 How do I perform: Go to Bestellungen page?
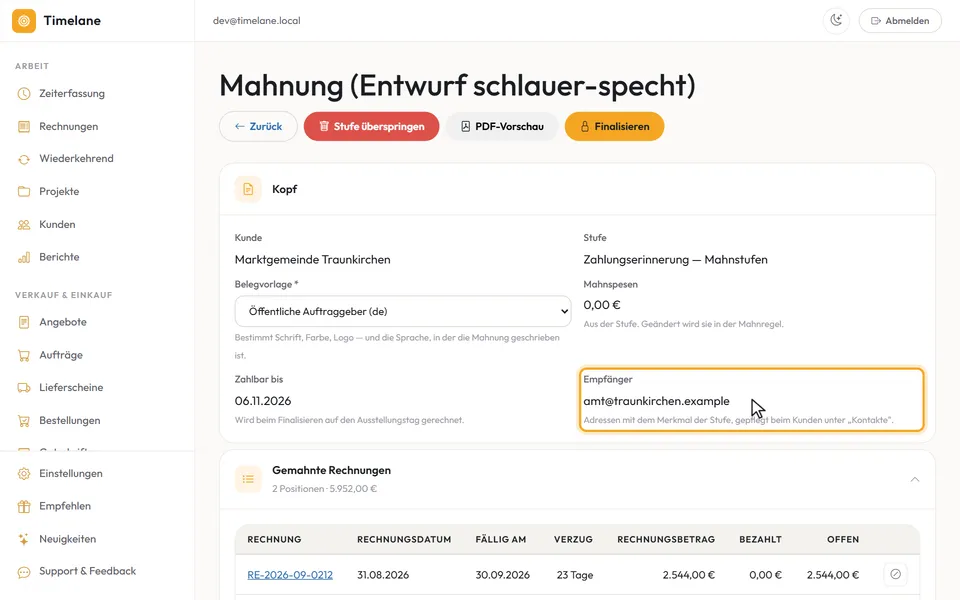pyautogui.click(x=69, y=421)
